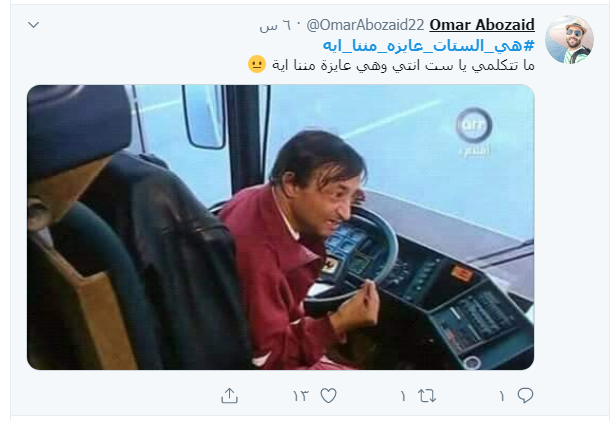Retweet using the retweet arrows icon
This screenshot has width=616, height=421.
[427, 395]
